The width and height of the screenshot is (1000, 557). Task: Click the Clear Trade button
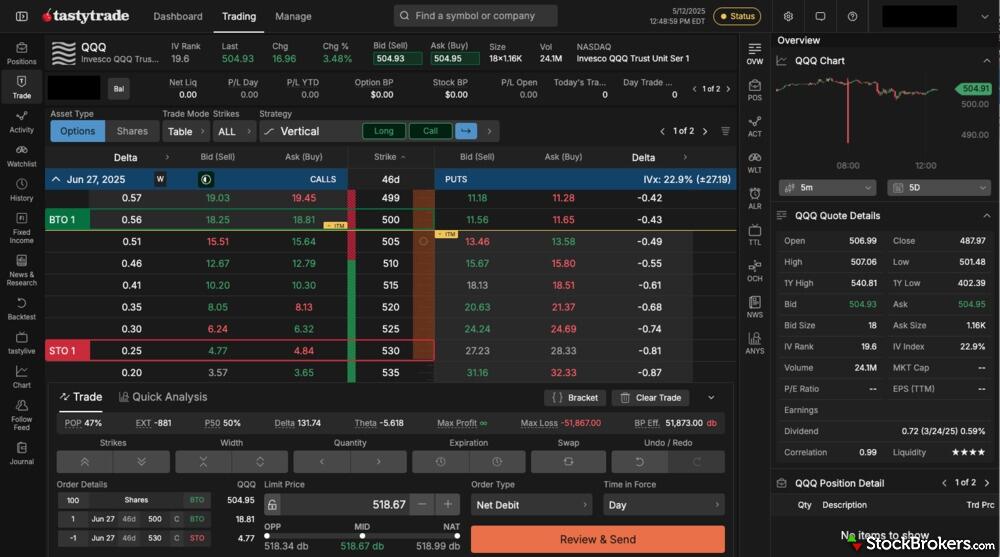click(x=650, y=397)
